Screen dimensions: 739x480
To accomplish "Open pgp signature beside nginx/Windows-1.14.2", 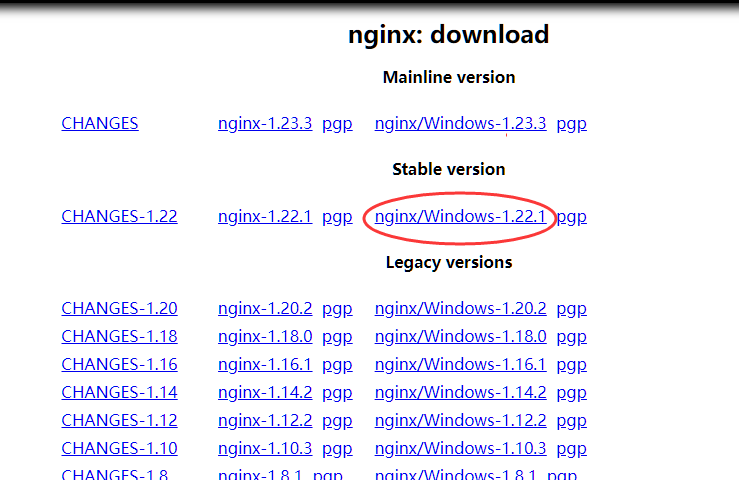I will click(572, 393).
